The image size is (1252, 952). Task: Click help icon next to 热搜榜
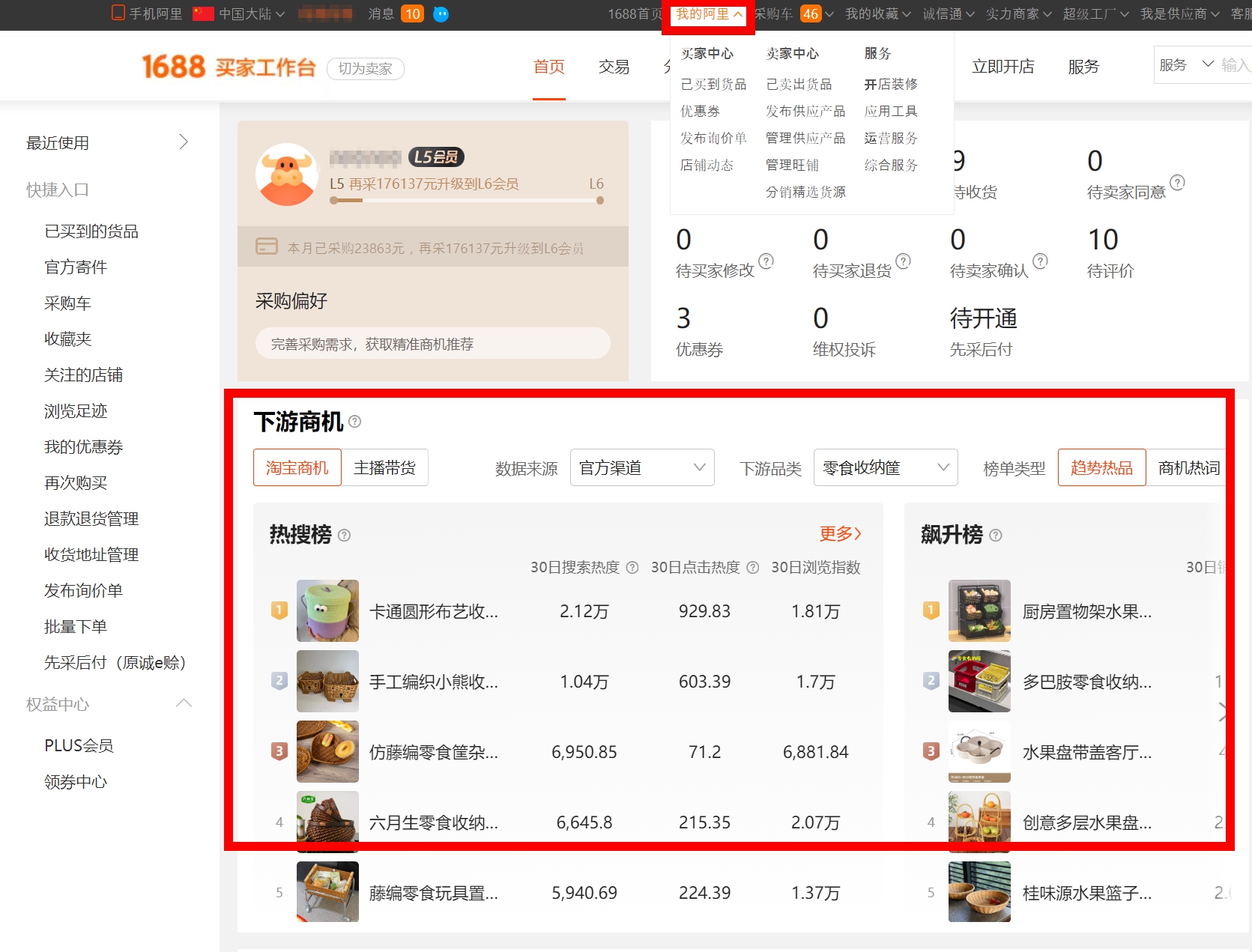click(x=345, y=536)
